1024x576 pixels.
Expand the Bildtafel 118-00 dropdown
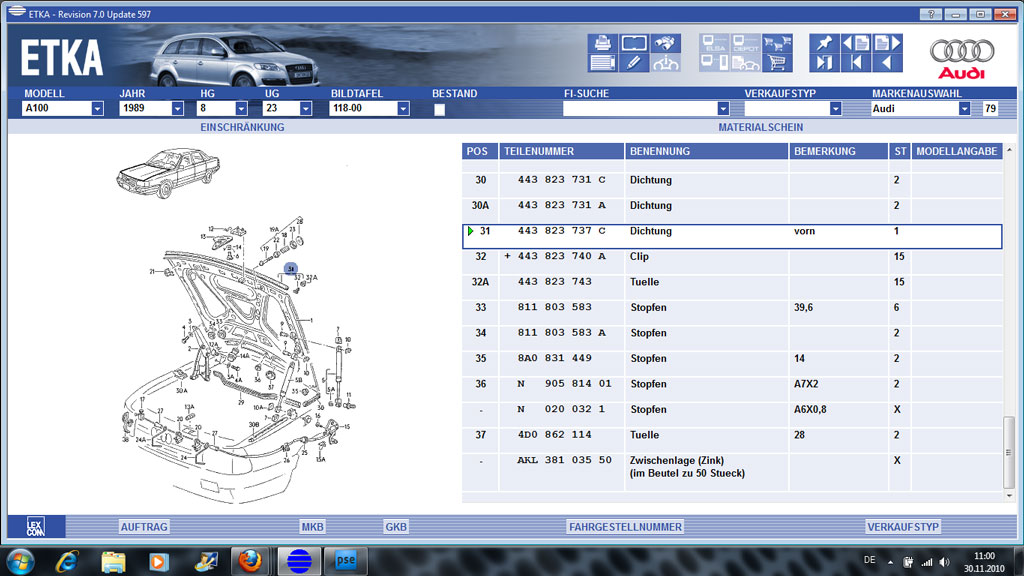click(403, 109)
